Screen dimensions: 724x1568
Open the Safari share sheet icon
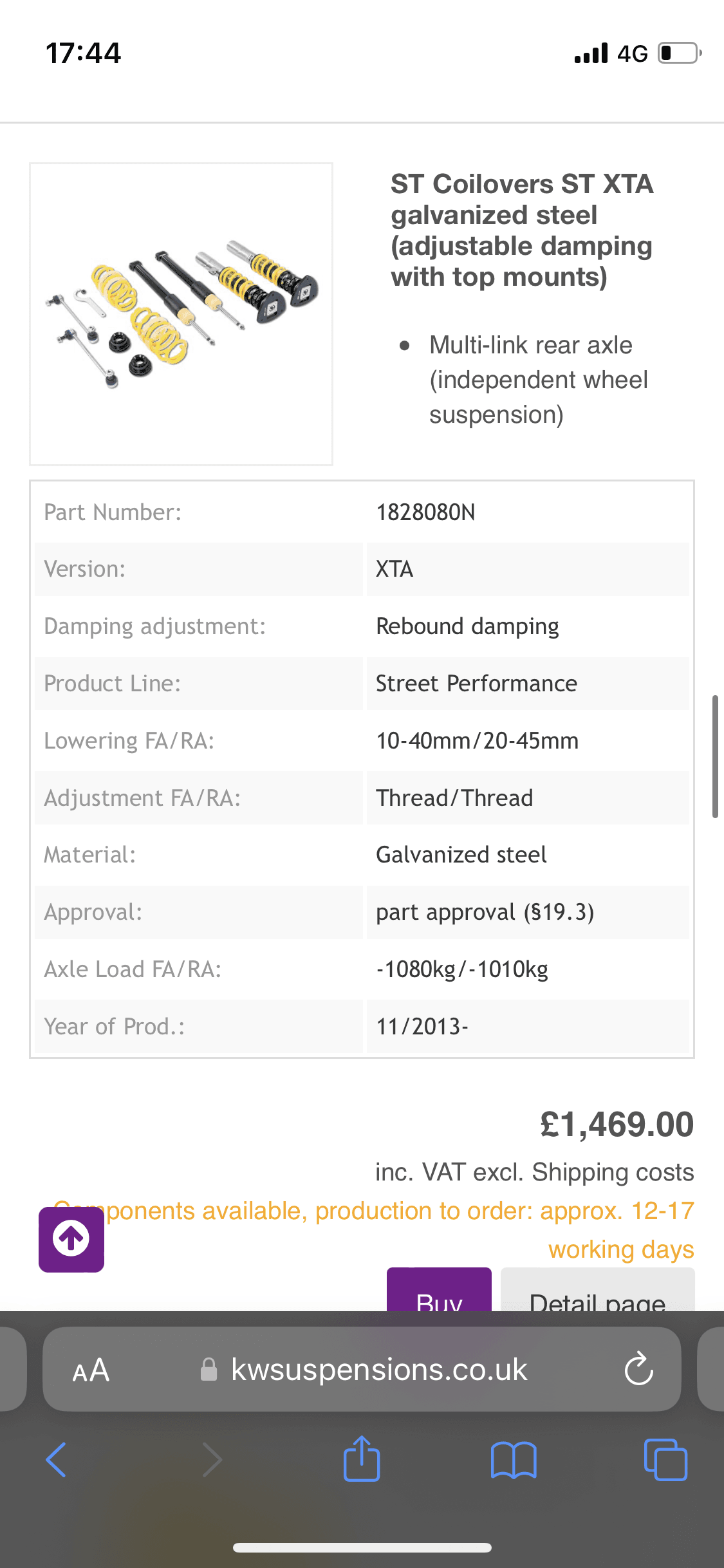tap(362, 1459)
